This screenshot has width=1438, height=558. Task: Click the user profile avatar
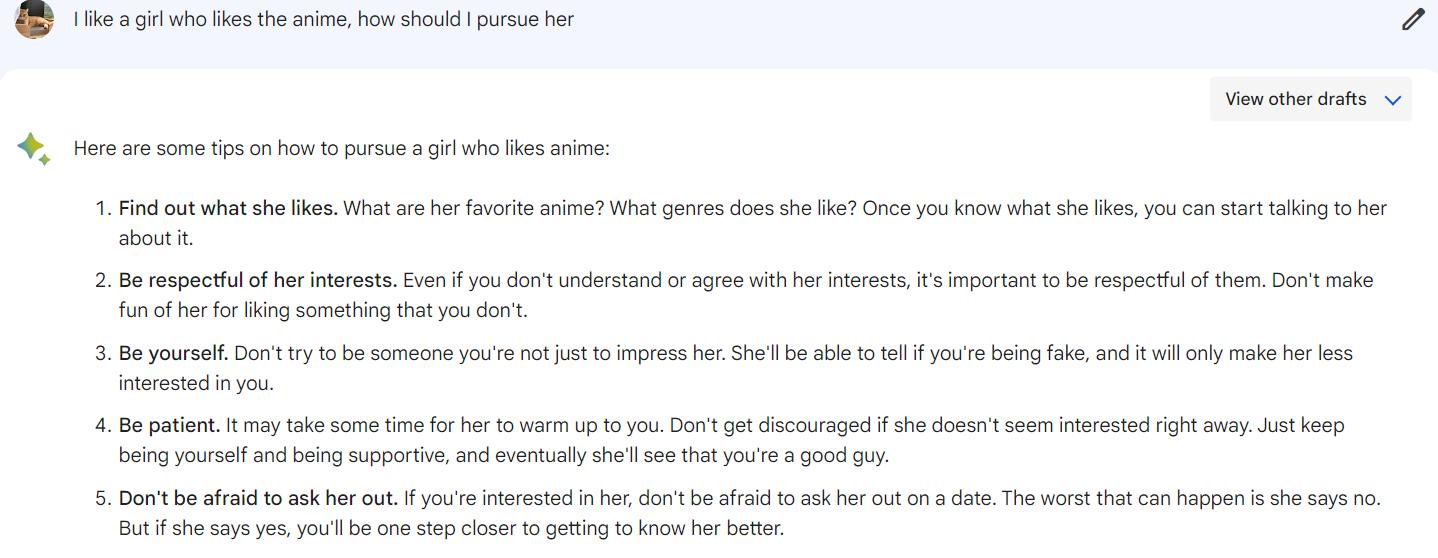[x=34, y=19]
